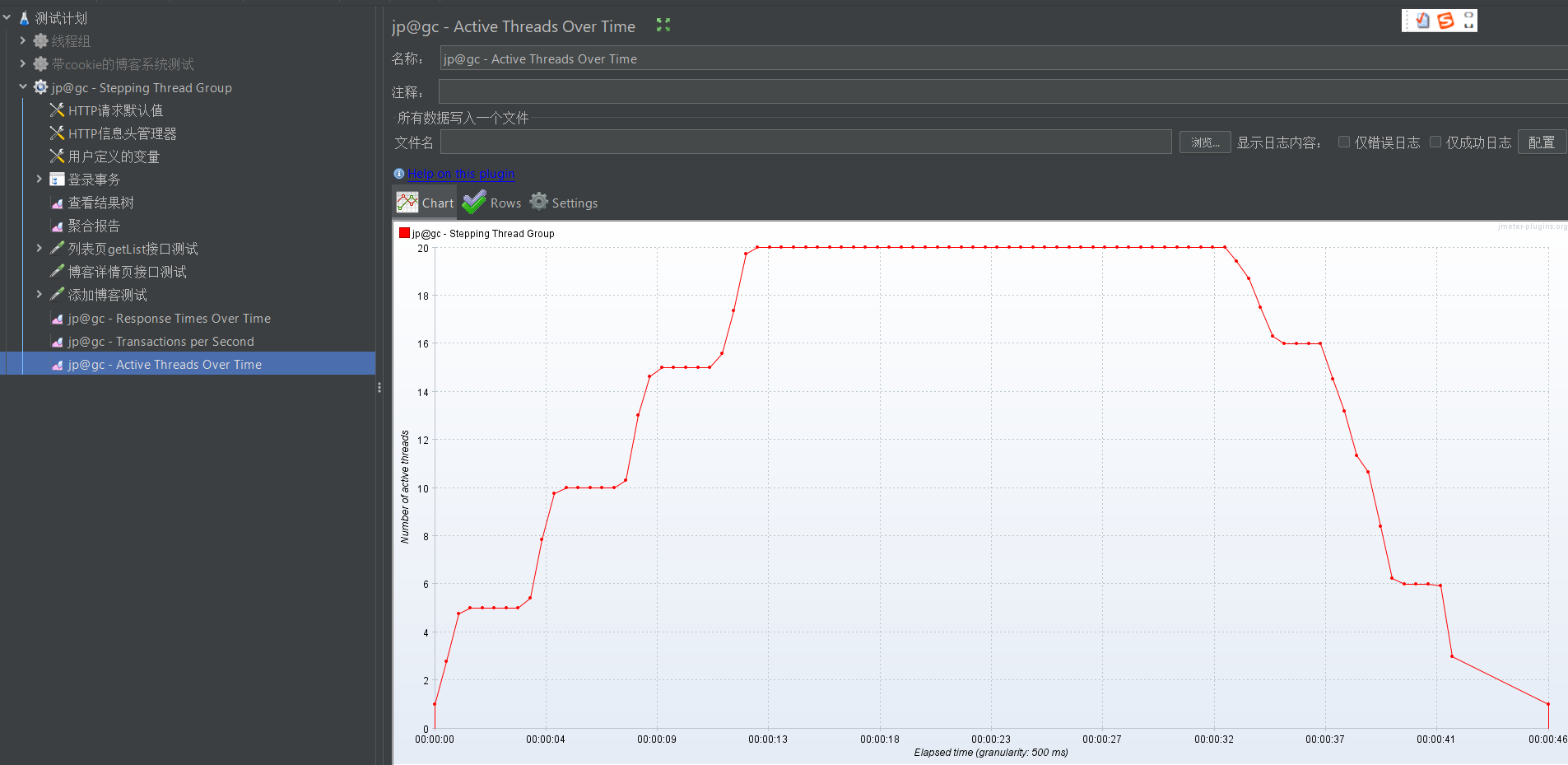Click the fullscreen expand icon beside the title
This screenshot has width=1568, height=765.
[x=663, y=26]
